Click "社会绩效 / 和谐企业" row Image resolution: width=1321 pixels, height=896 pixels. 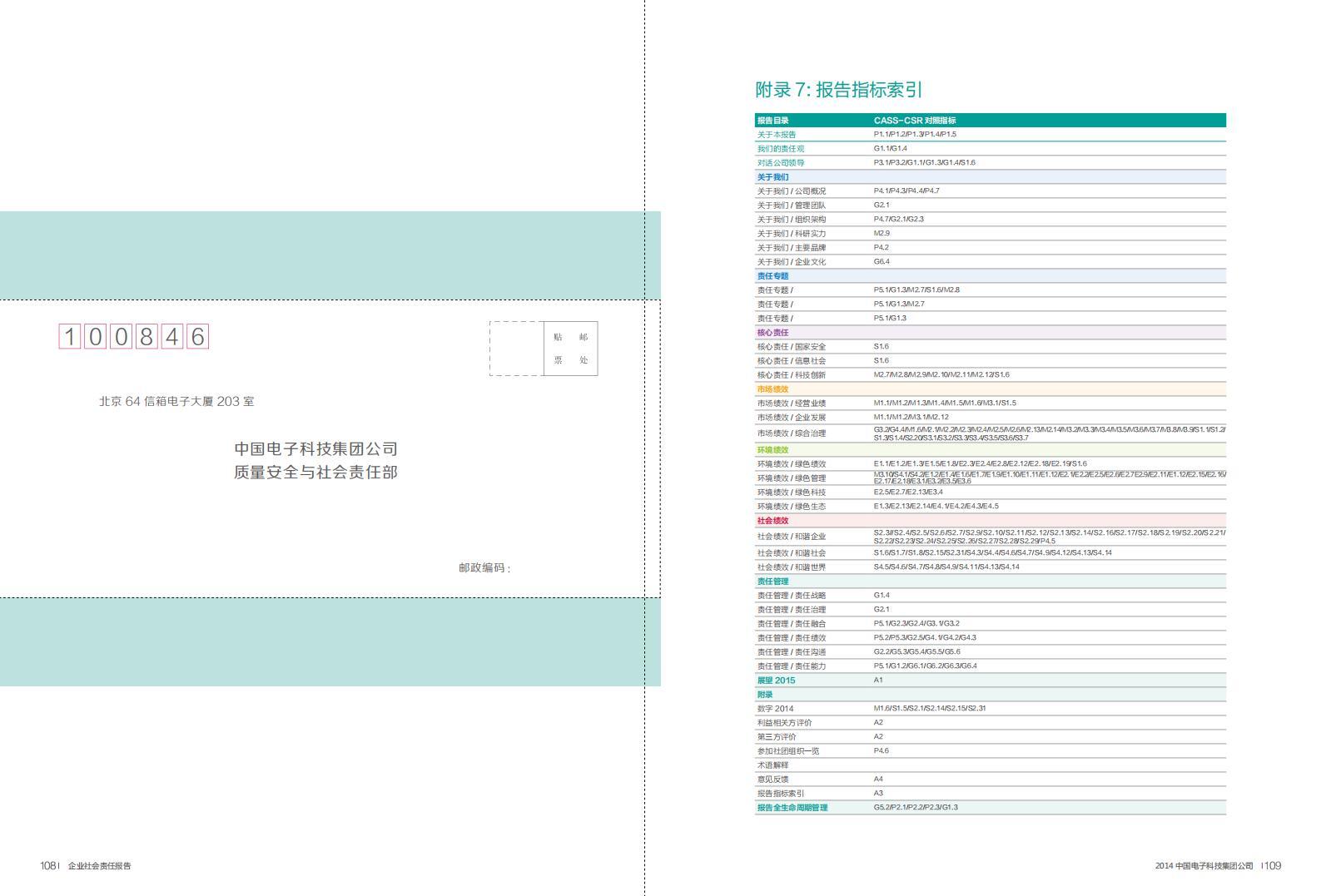coord(991,537)
